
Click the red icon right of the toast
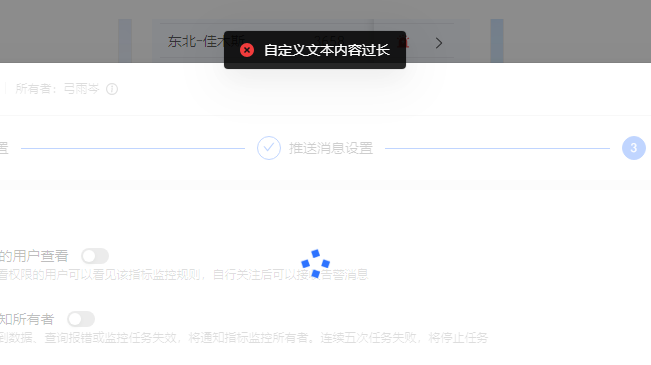tap(403, 42)
